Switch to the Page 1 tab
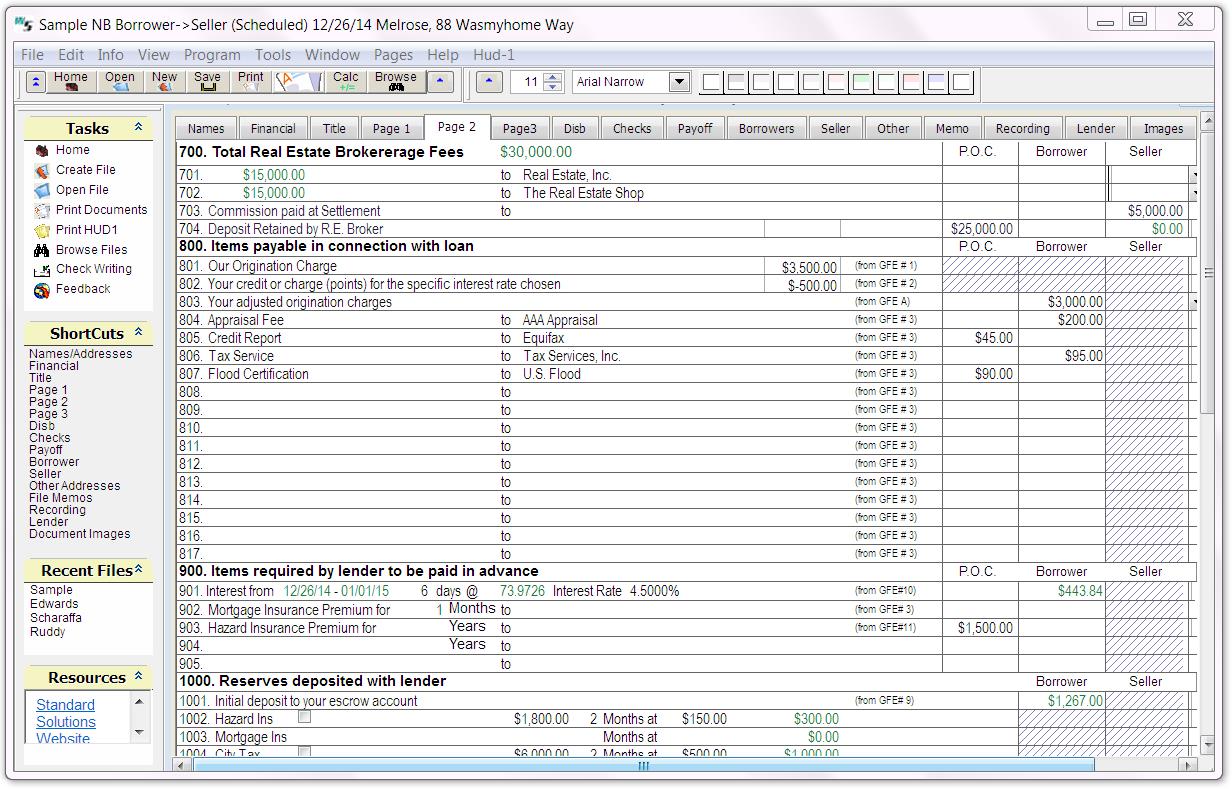The image size is (1232, 789). pos(392,128)
